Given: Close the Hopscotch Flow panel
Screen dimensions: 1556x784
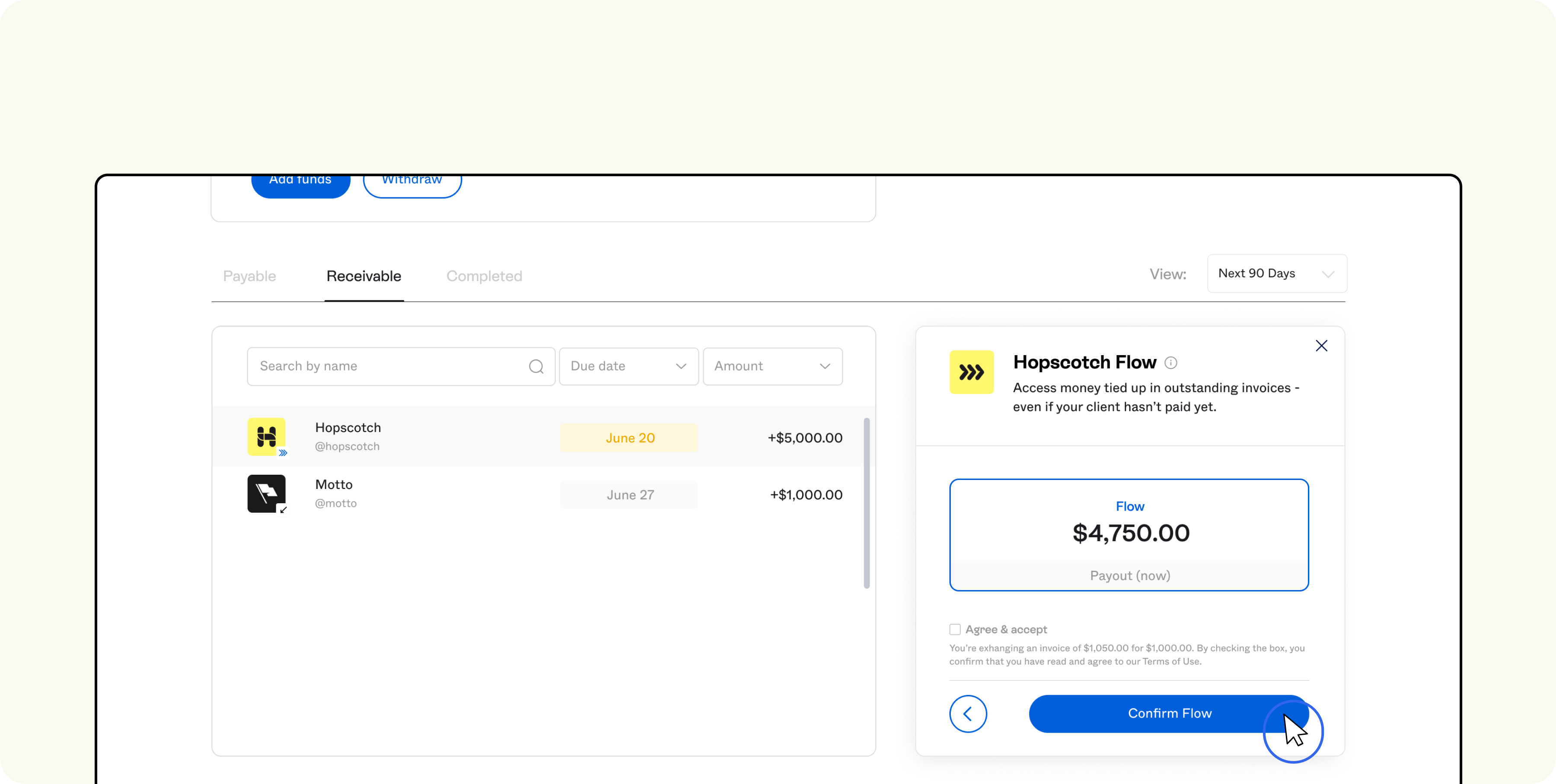Looking at the screenshot, I should [x=1321, y=346].
